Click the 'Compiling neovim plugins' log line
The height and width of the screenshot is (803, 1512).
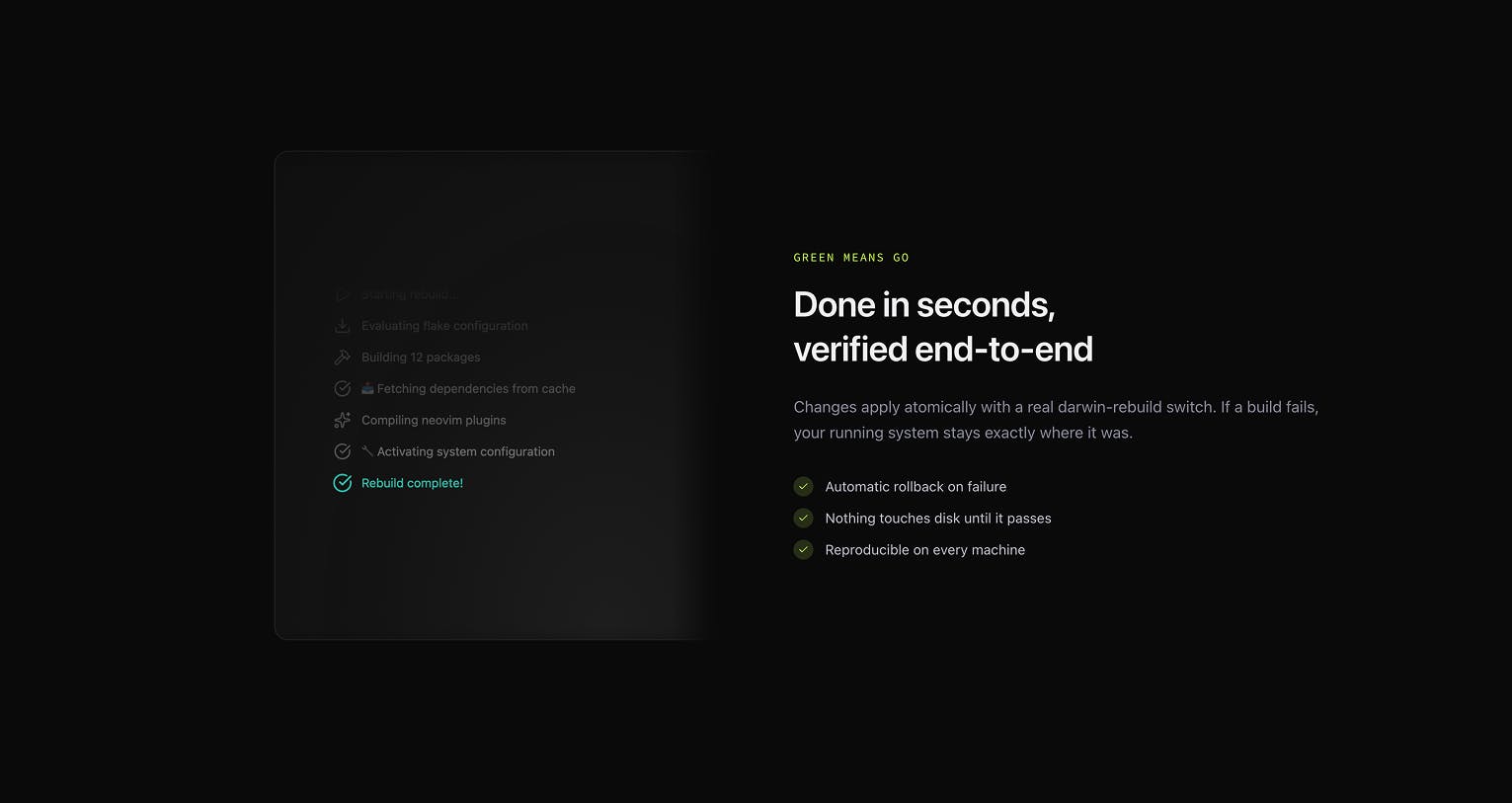point(434,421)
